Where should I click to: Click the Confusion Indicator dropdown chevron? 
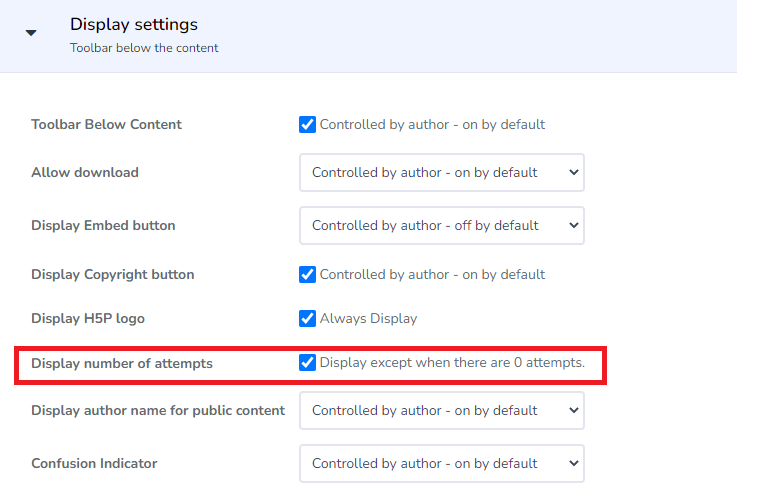(573, 463)
